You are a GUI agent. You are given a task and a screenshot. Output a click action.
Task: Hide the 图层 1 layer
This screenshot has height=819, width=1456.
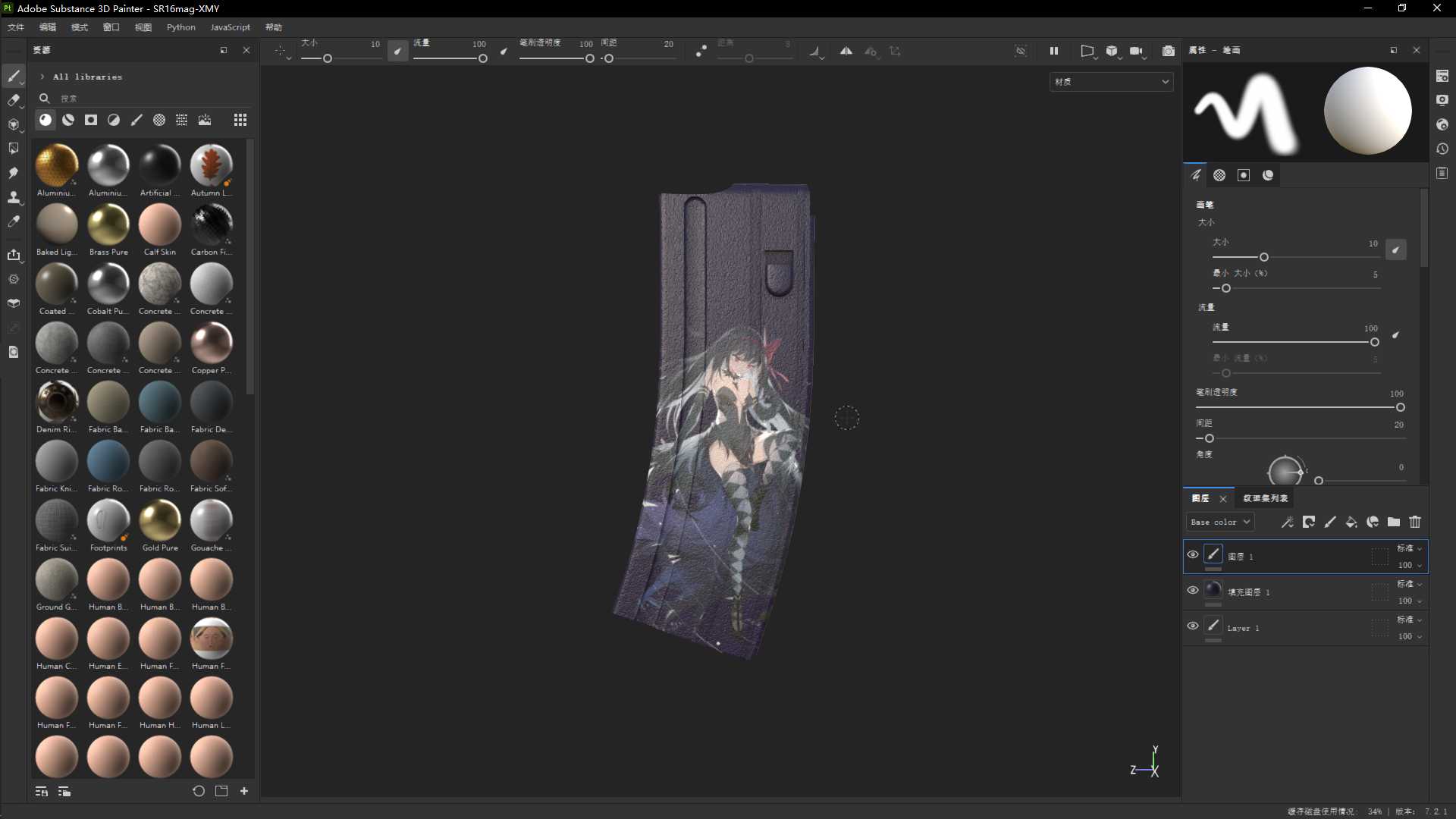pos(1193,555)
